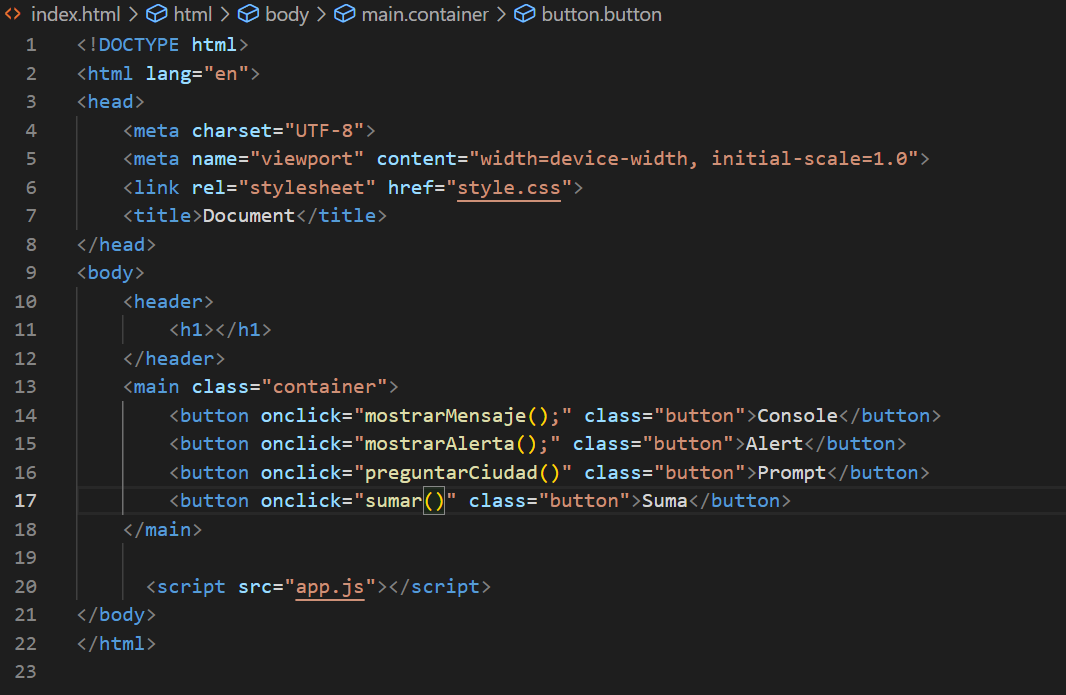The height and width of the screenshot is (695, 1066).
Task: Click the Console button label text
Action: tap(797, 416)
